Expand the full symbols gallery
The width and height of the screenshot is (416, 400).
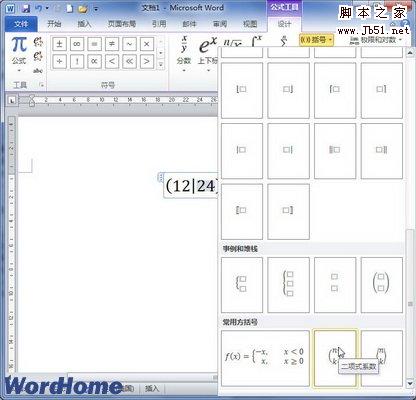coord(161,64)
